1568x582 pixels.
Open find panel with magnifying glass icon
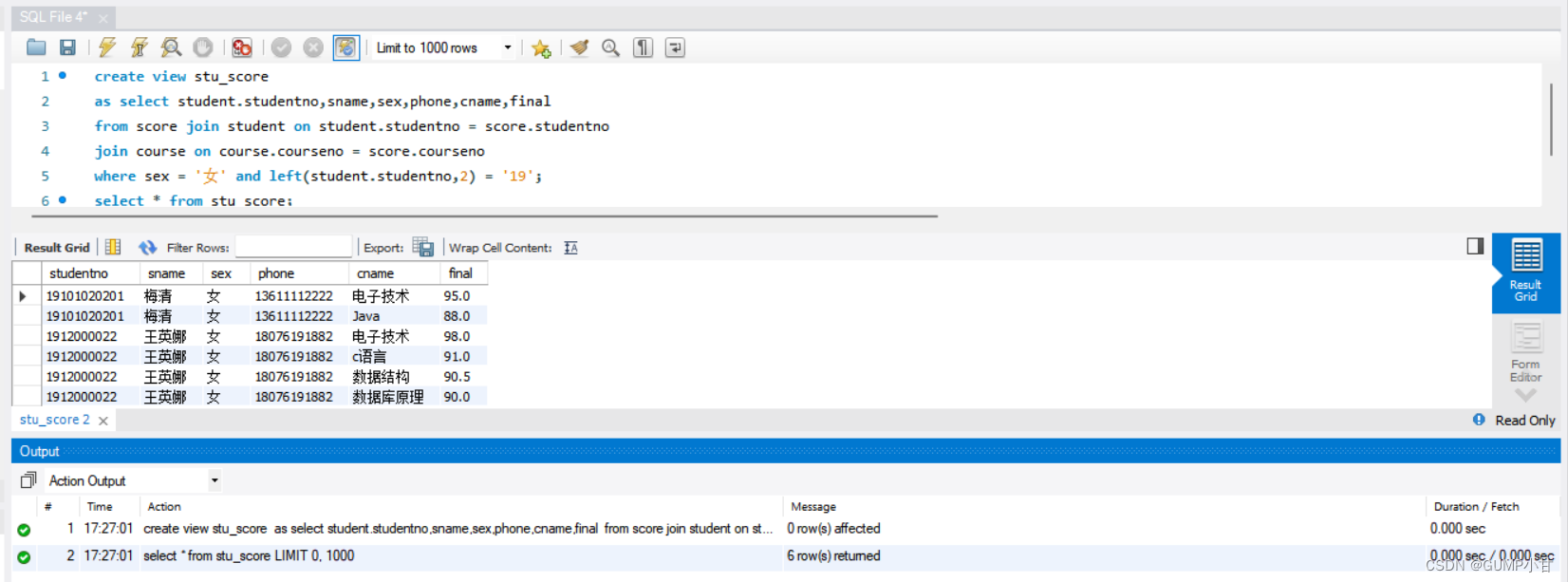click(x=610, y=47)
